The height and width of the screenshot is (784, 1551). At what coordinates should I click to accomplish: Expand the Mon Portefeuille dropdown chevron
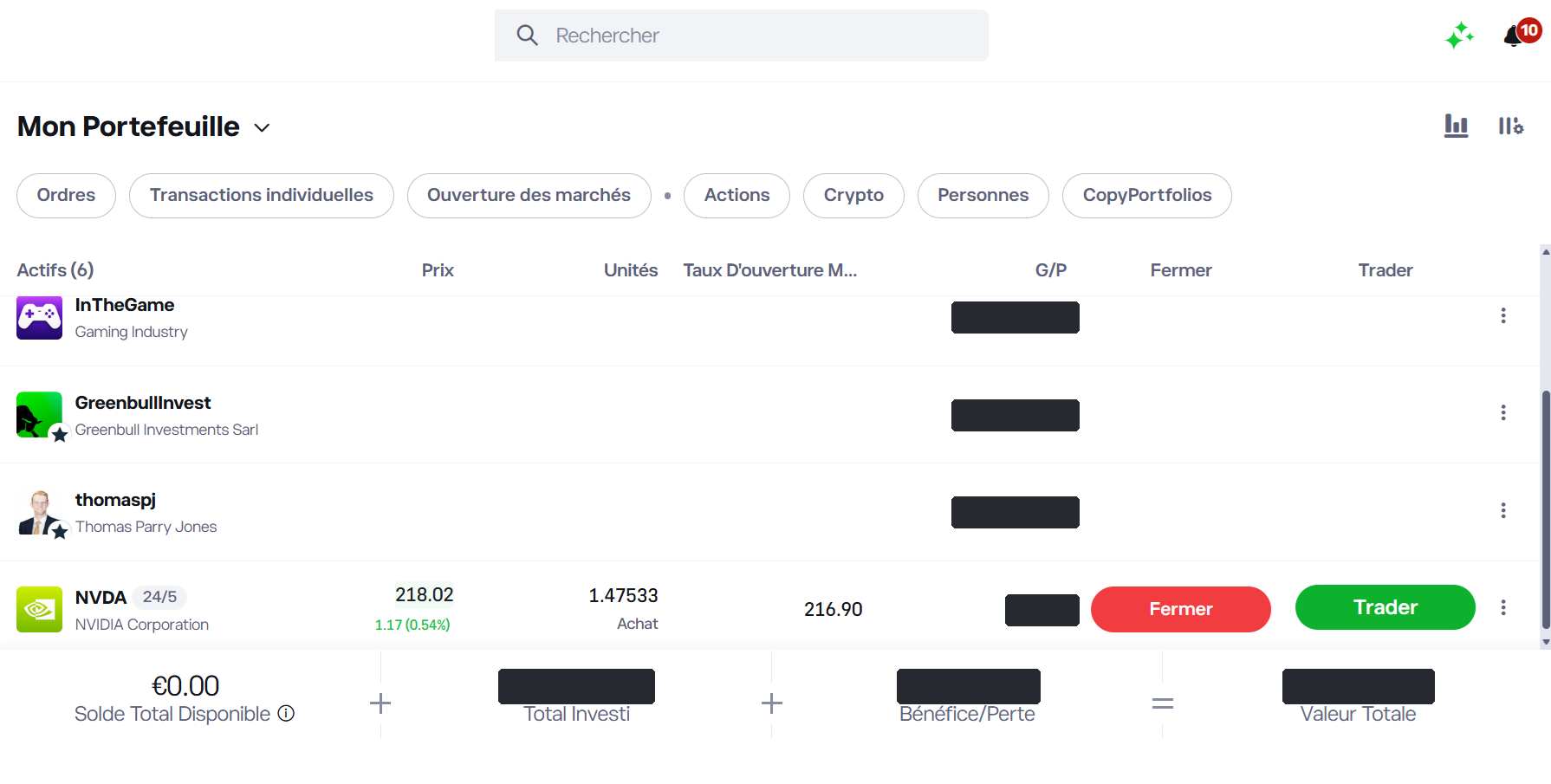point(262,128)
